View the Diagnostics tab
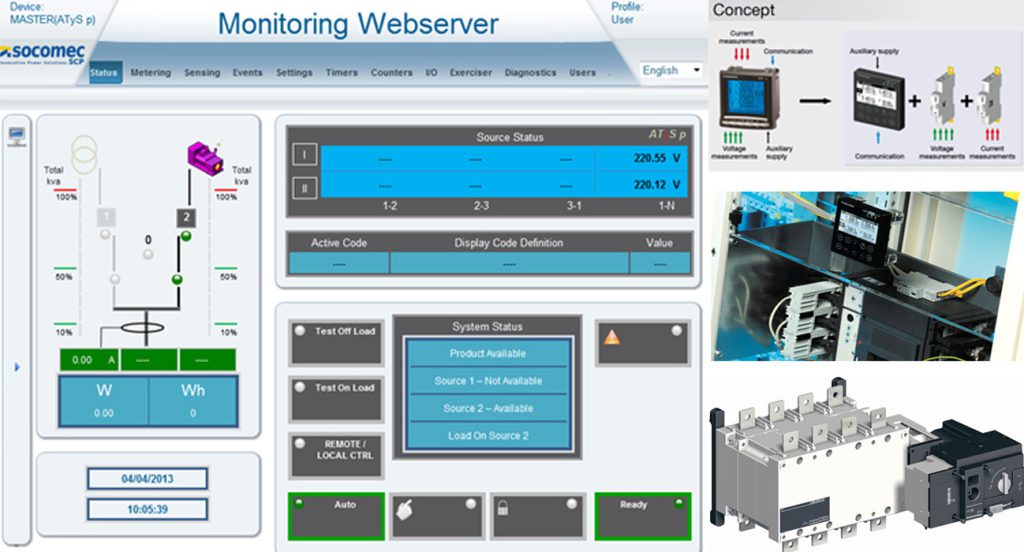Viewport: 1024px width, 552px height. click(x=530, y=73)
